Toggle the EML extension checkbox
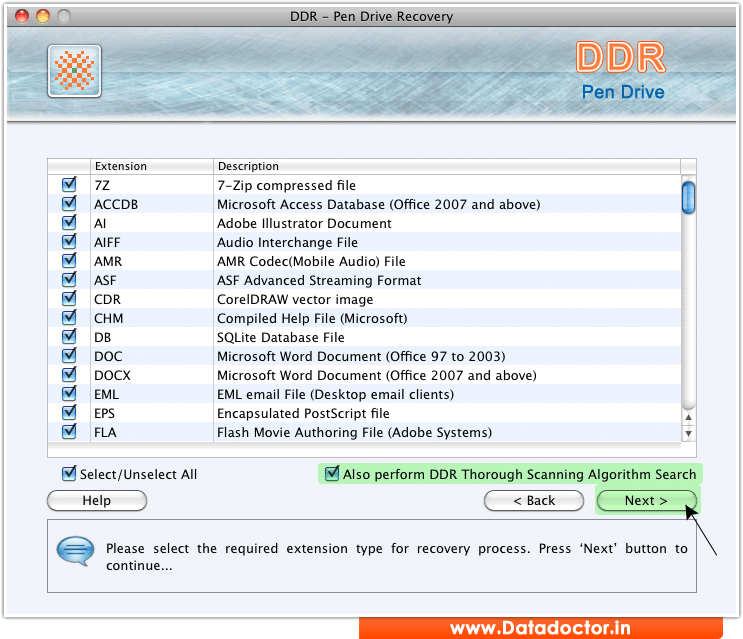Viewport: 743px width, 639px height. pyautogui.click(x=69, y=393)
